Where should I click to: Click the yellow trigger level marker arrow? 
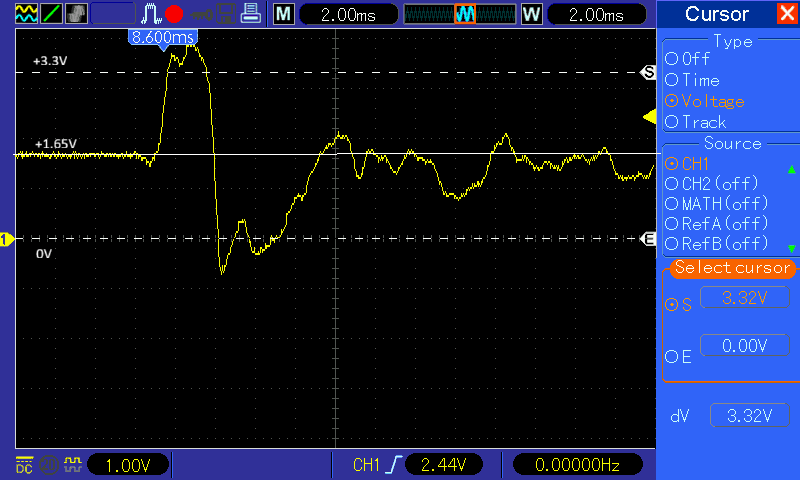(648, 118)
